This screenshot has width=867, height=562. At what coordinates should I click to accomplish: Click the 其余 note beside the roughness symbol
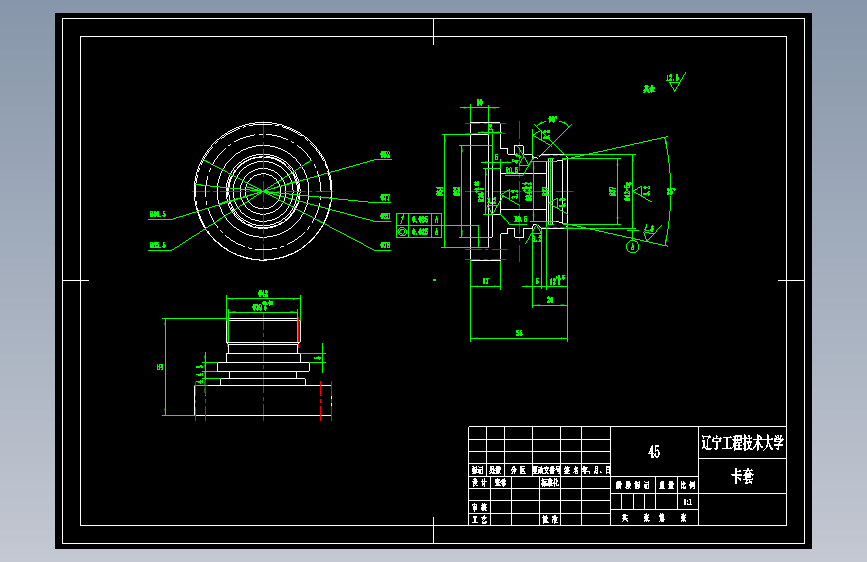(x=649, y=89)
